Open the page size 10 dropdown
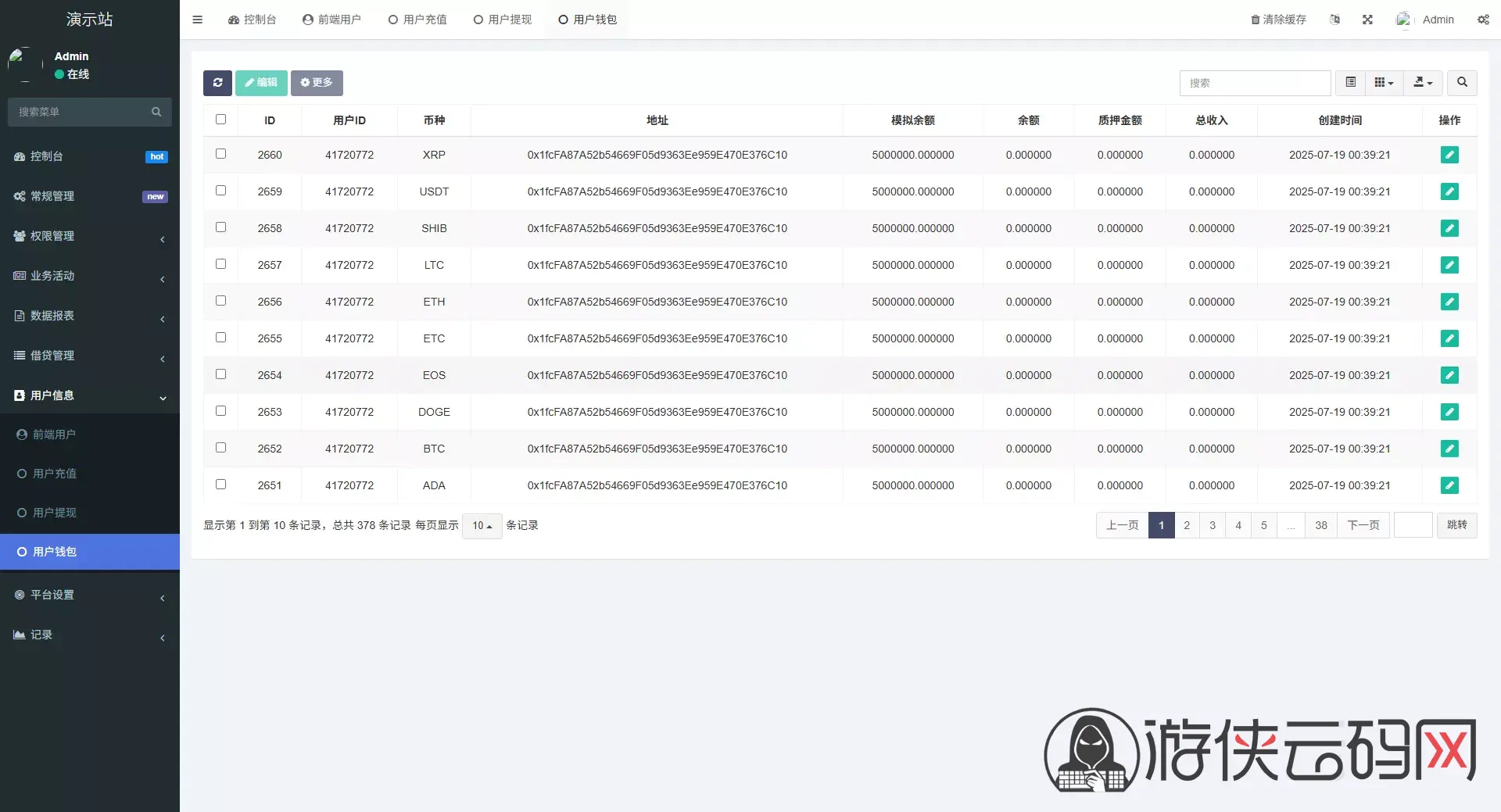 [482, 526]
